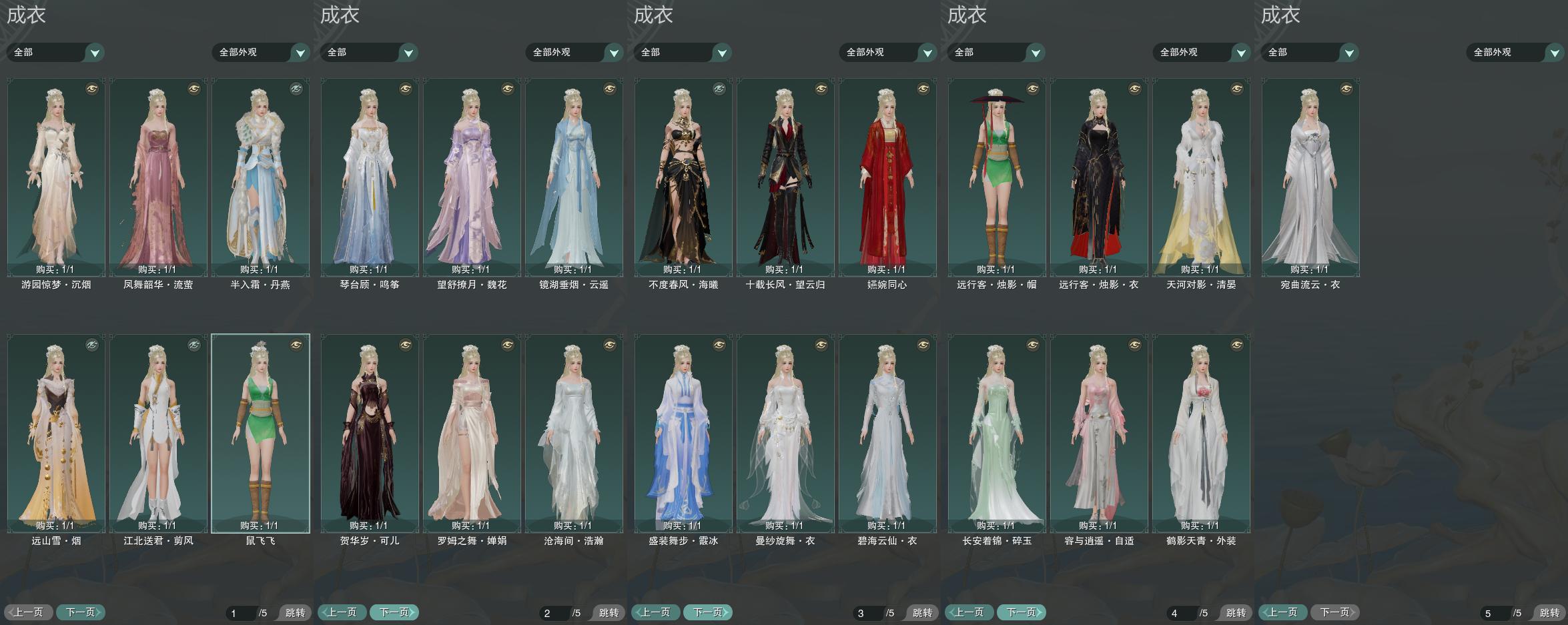
Task: Open 全部外观 dropdown in fifth 成衣 panel
Action: click(1515, 52)
